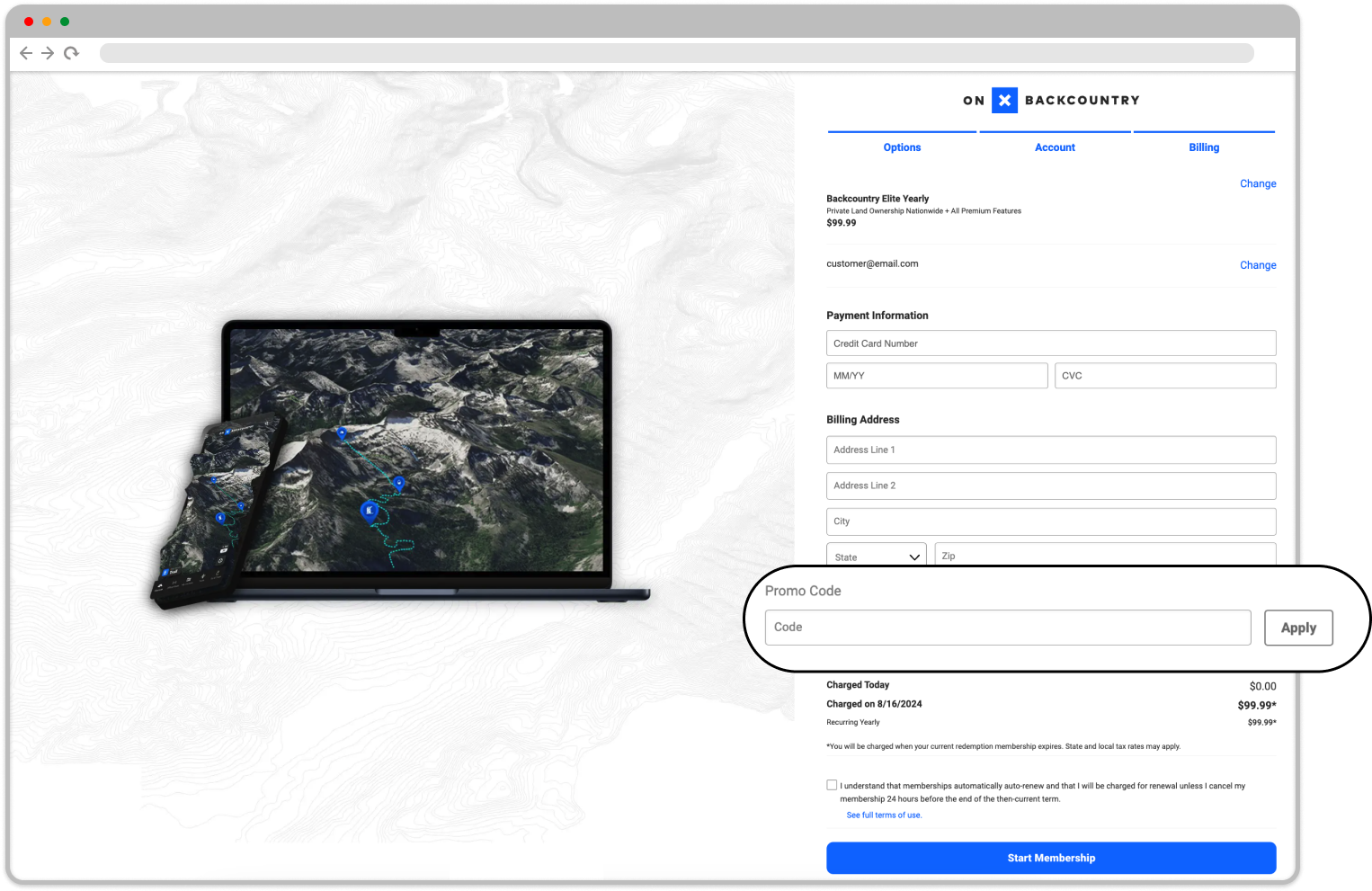Reload the page with refresh icon

[x=72, y=53]
